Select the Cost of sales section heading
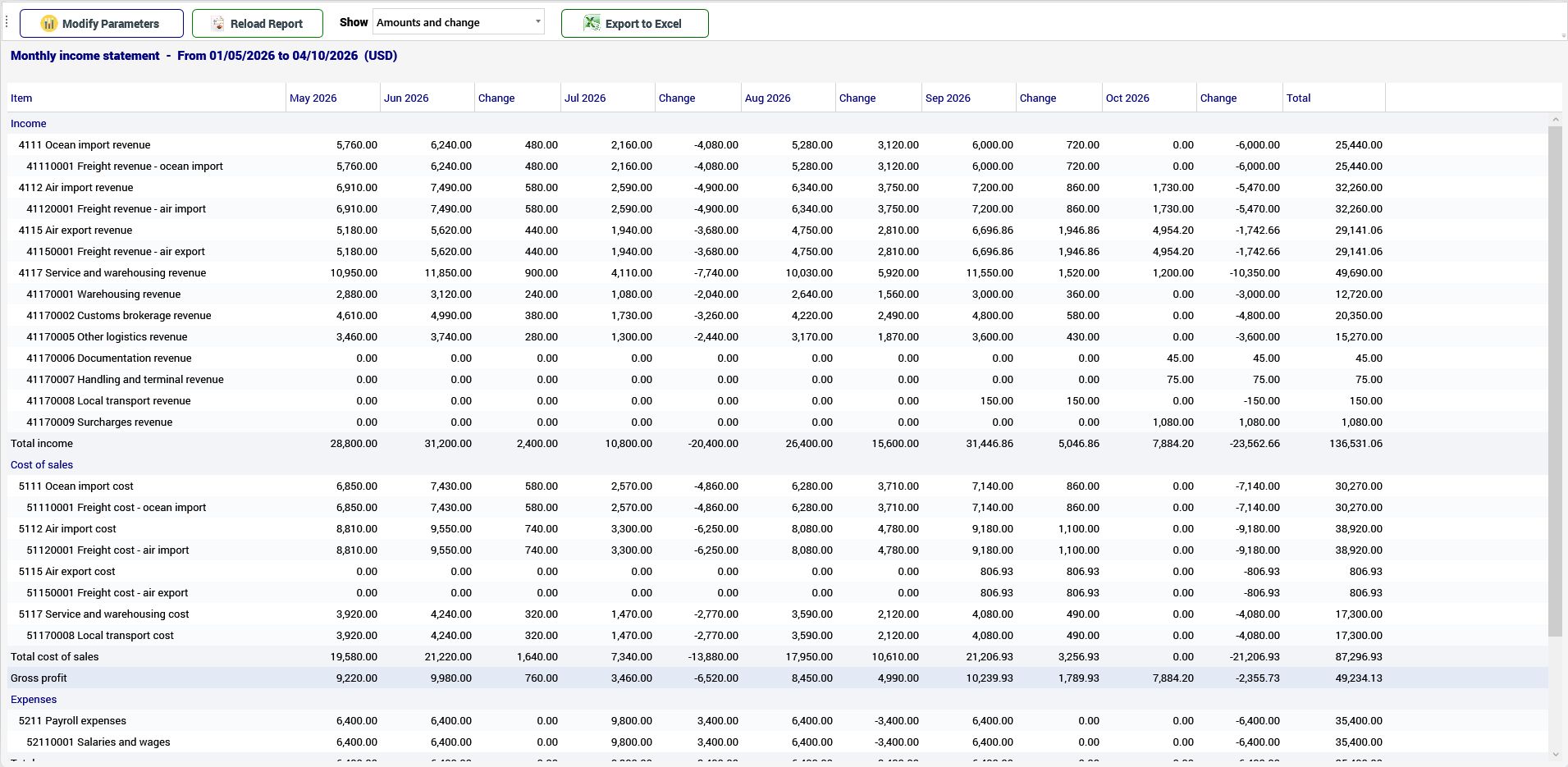 (42, 465)
